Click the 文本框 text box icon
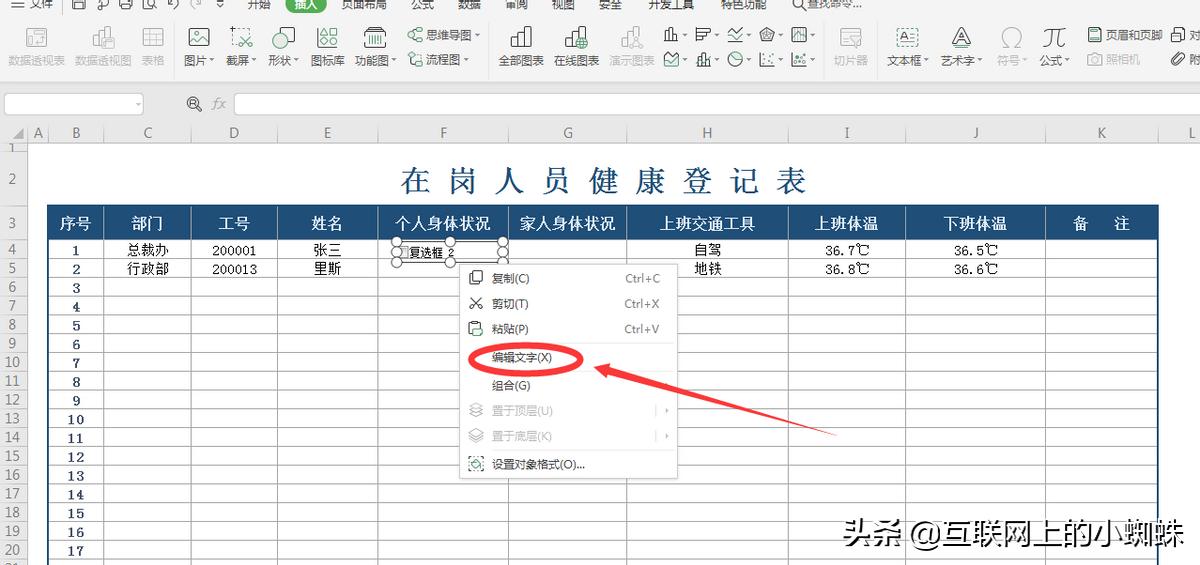Screen dimensions: 1200x565 [x=907, y=38]
